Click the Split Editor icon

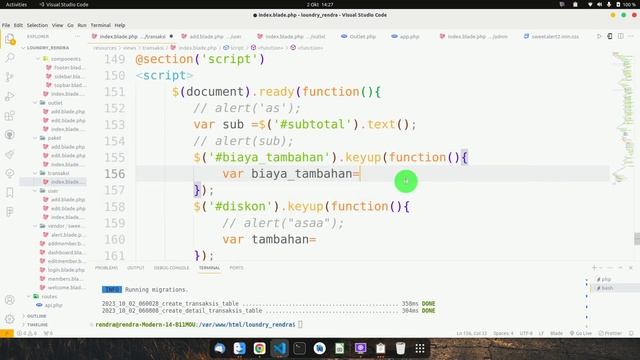click(620, 36)
